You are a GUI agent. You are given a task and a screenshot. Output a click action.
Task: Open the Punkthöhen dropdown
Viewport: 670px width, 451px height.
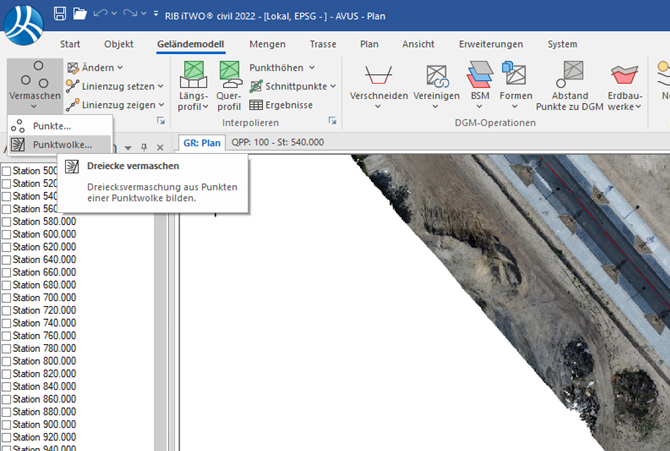click(282, 67)
